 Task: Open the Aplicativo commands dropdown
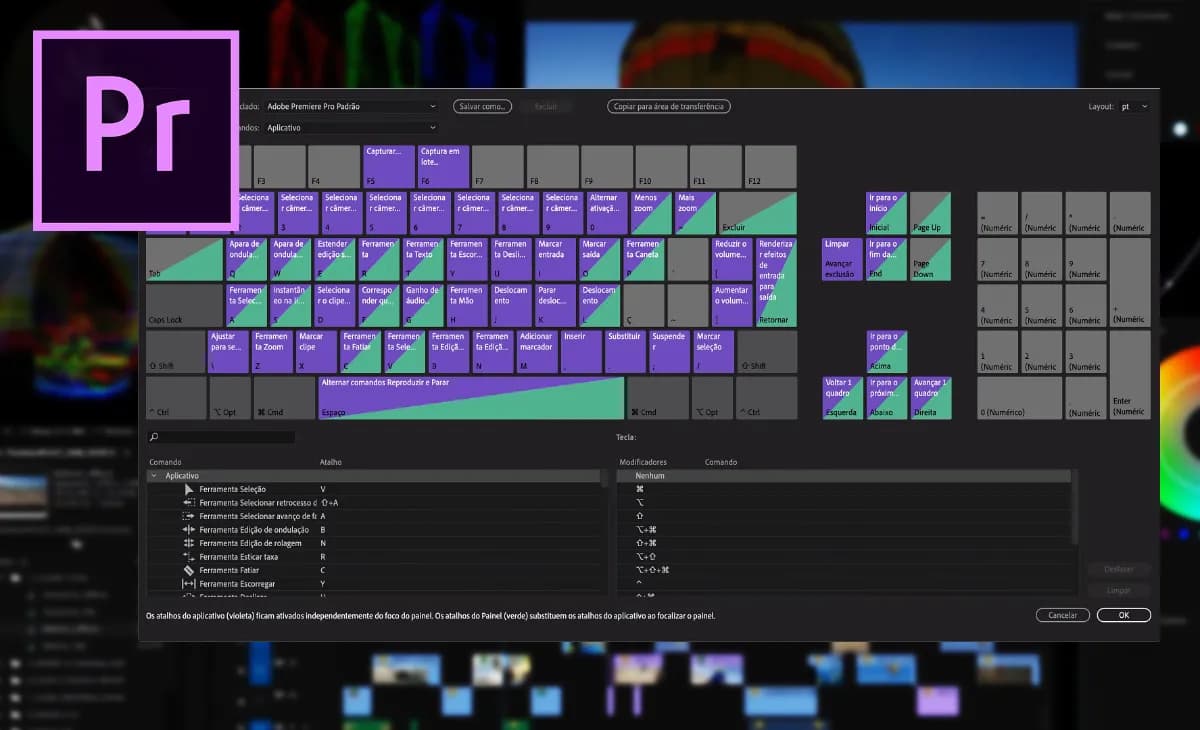click(351, 128)
